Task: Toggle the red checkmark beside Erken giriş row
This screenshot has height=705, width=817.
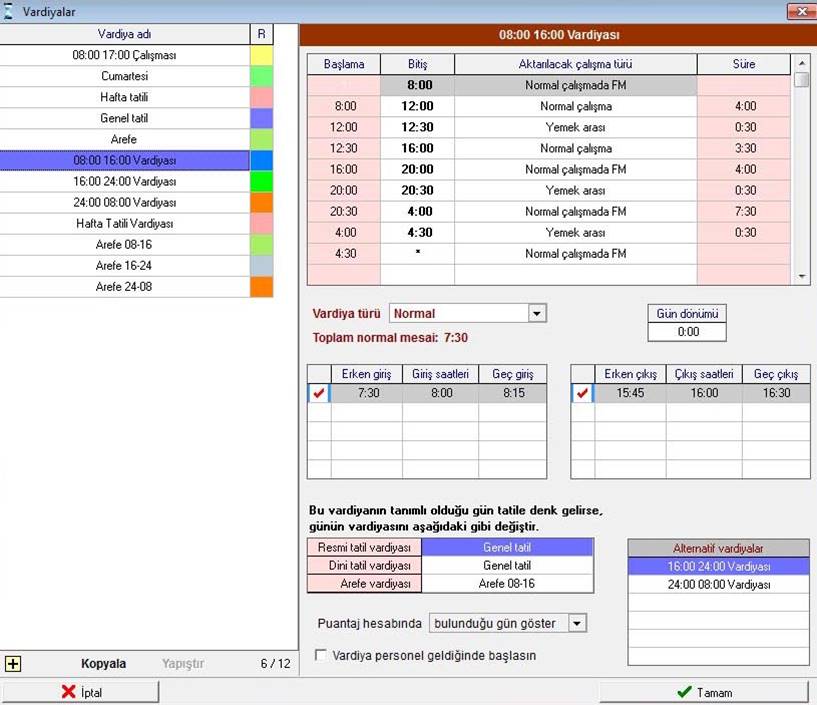Action: pyautogui.click(x=318, y=393)
